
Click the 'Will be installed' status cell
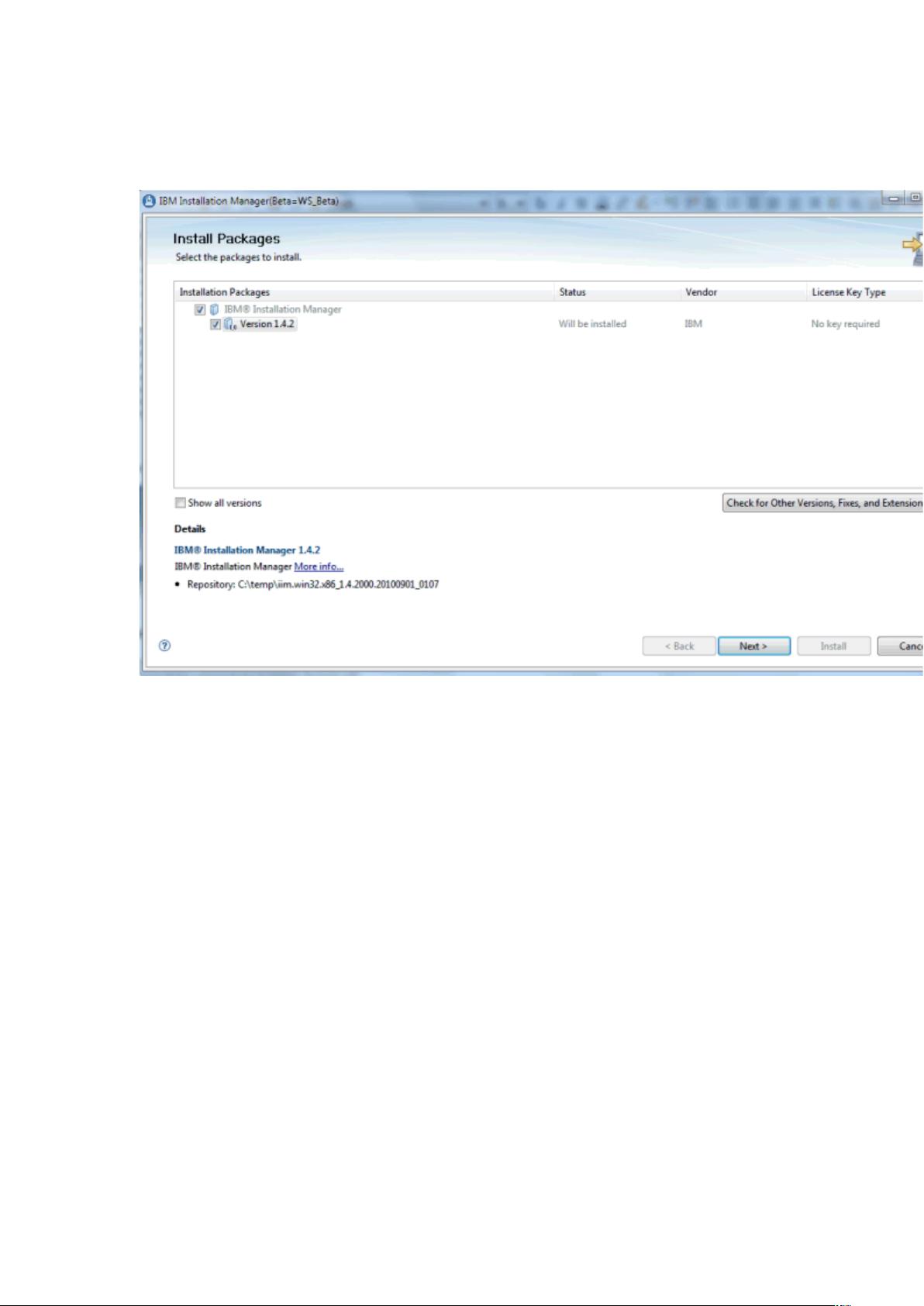[593, 324]
